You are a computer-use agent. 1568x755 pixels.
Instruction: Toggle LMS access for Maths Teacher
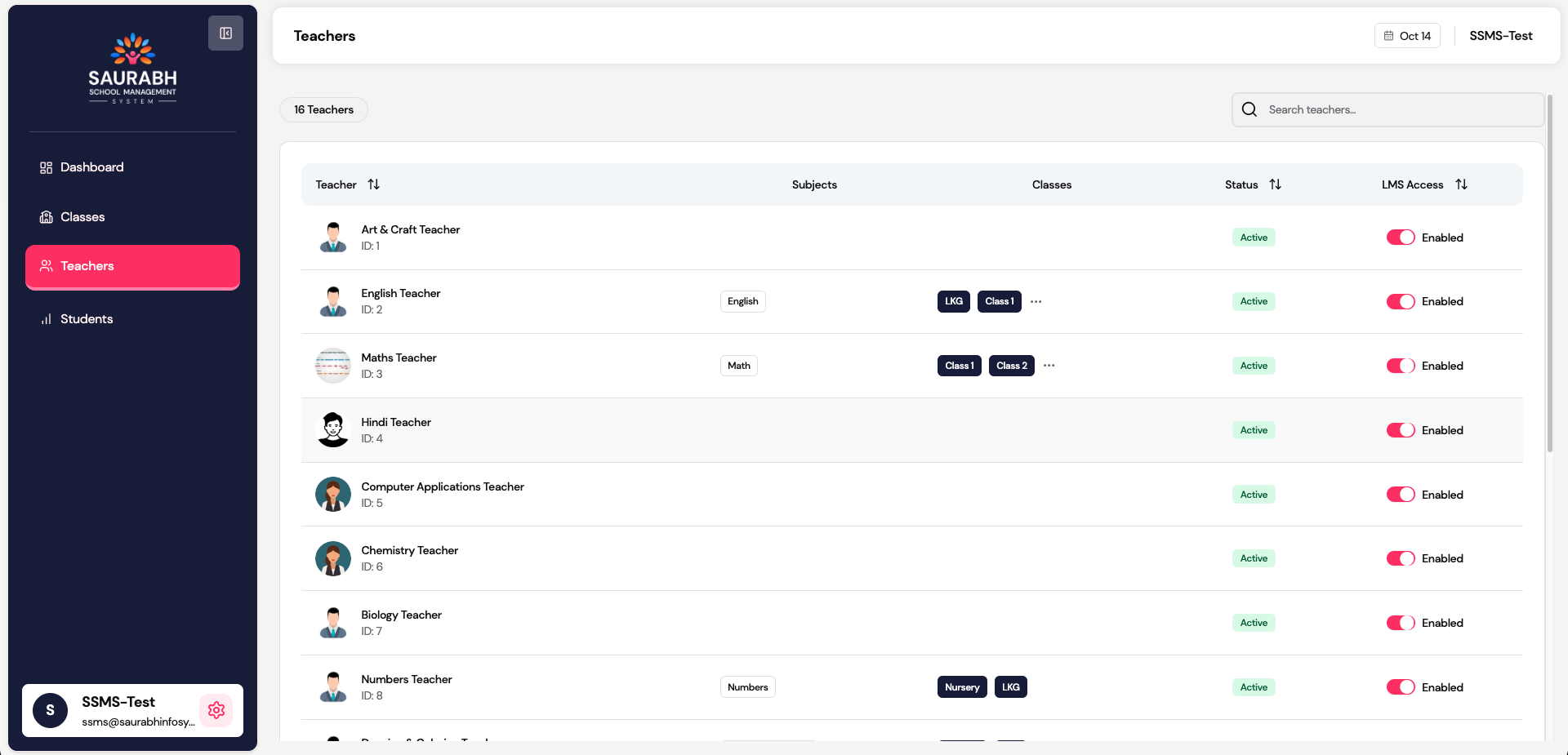pos(1401,366)
